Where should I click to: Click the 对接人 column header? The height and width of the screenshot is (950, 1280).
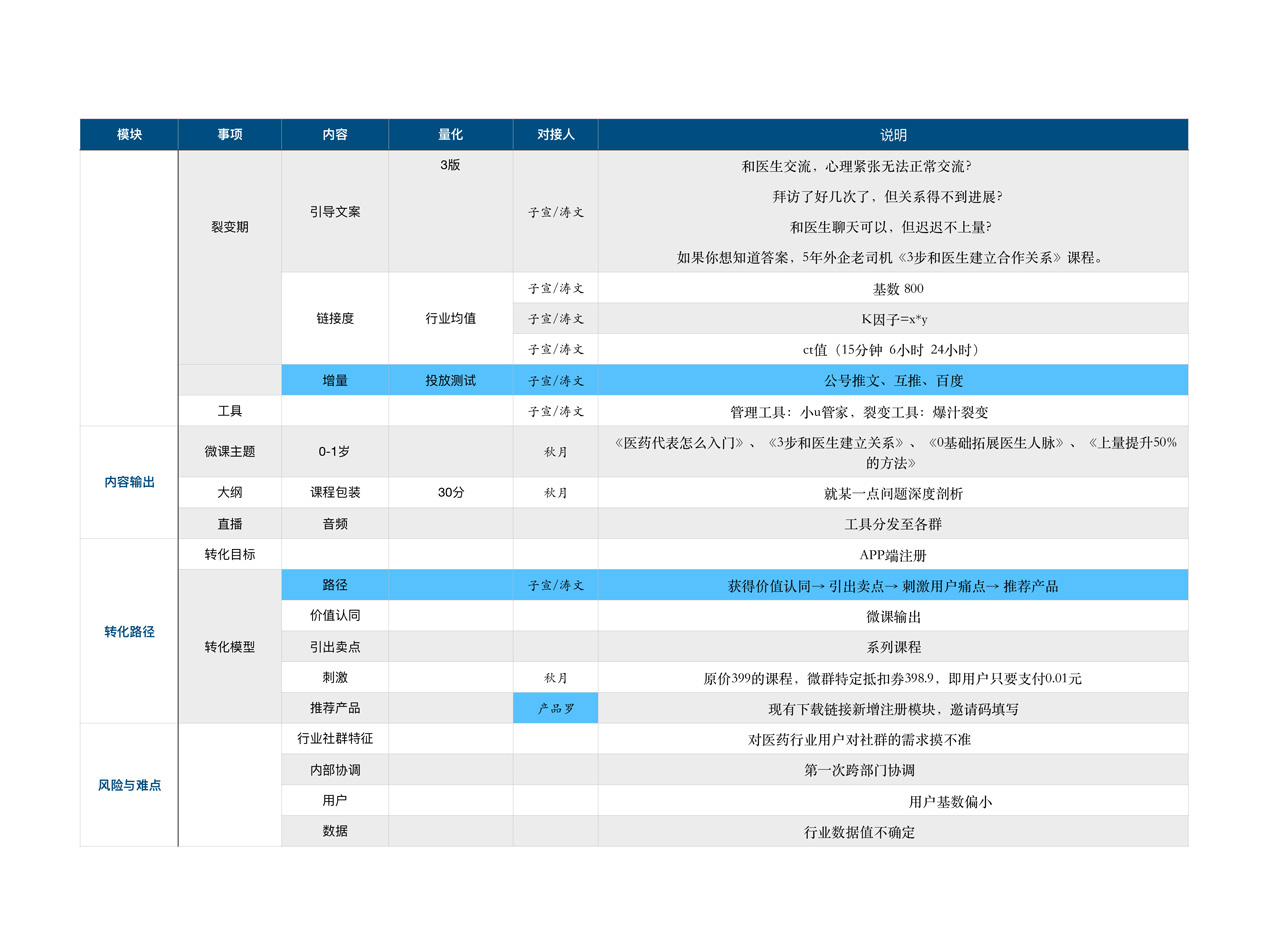[556, 134]
